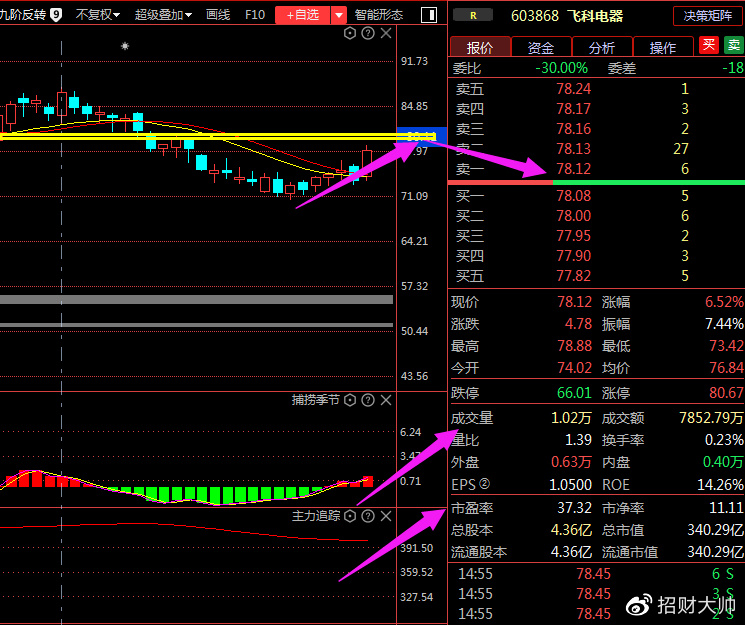The image size is (745, 625).
Task: Click the red 买 buy button
Action: tap(708, 45)
